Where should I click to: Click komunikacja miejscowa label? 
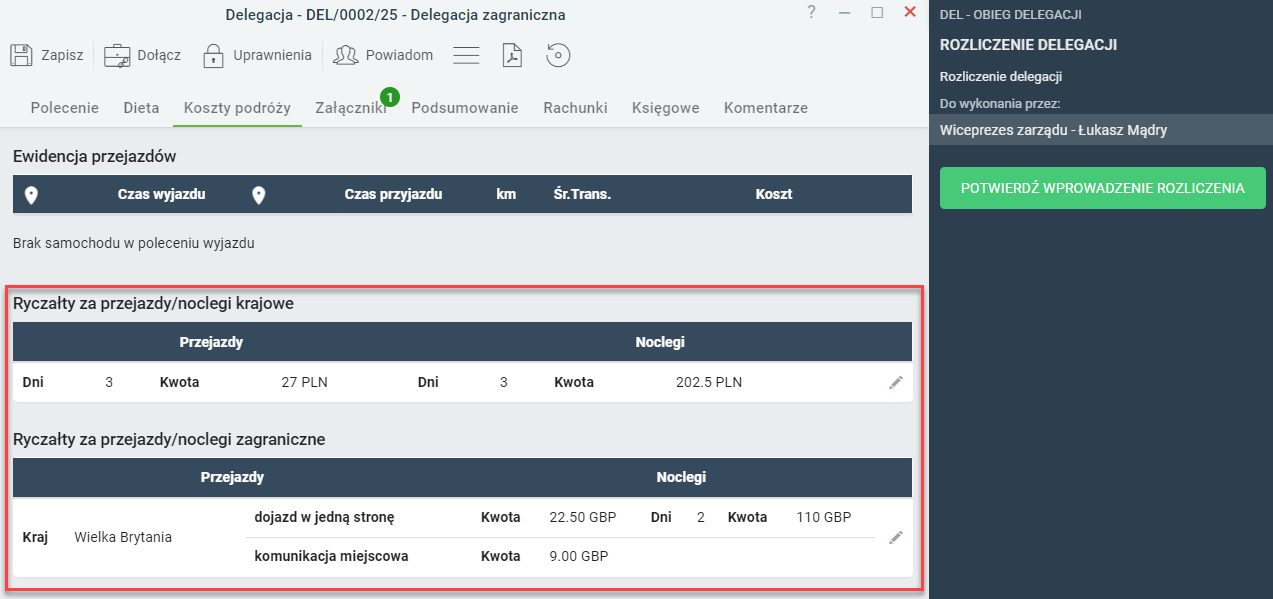click(x=331, y=556)
